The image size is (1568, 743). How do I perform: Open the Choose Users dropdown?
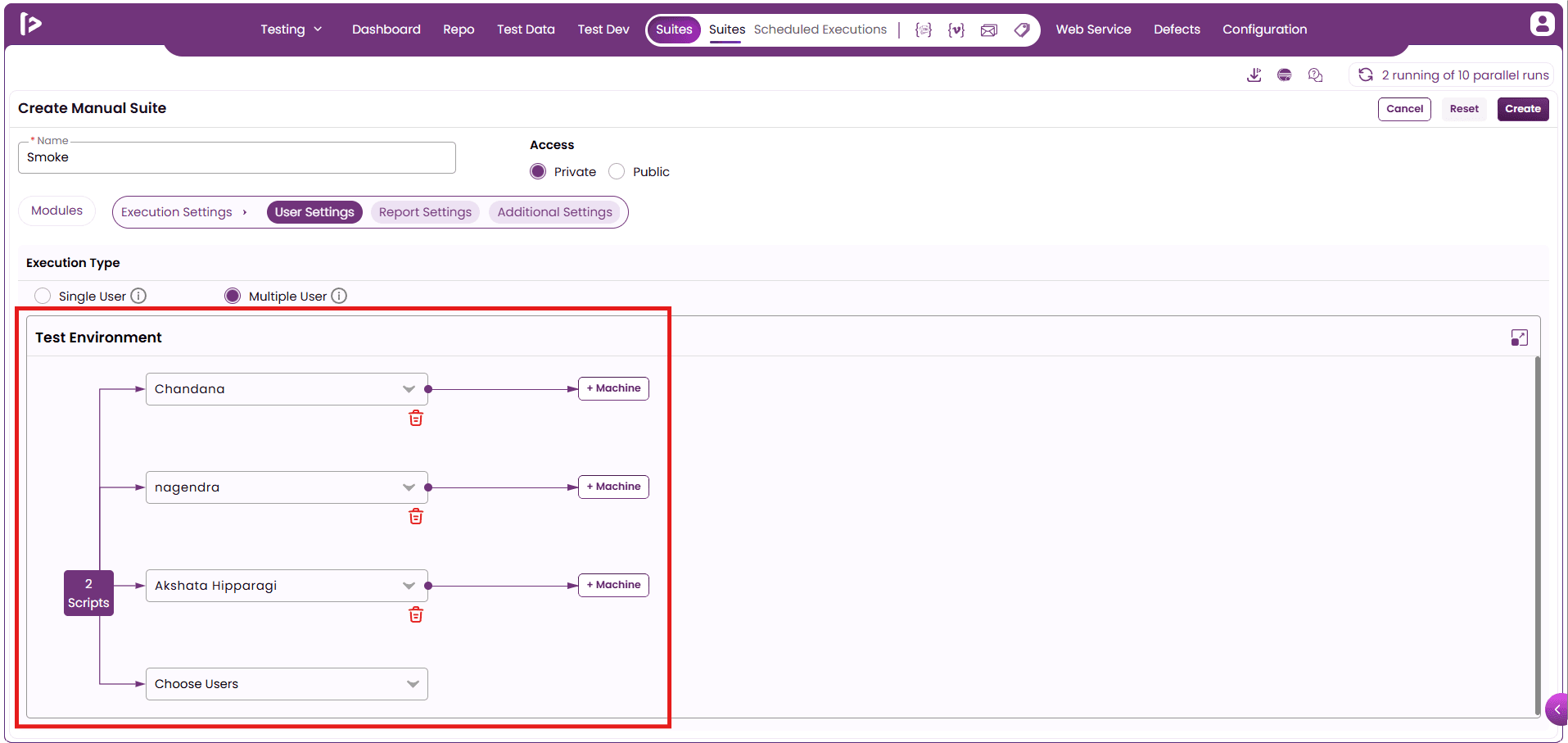click(x=287, y=684)
